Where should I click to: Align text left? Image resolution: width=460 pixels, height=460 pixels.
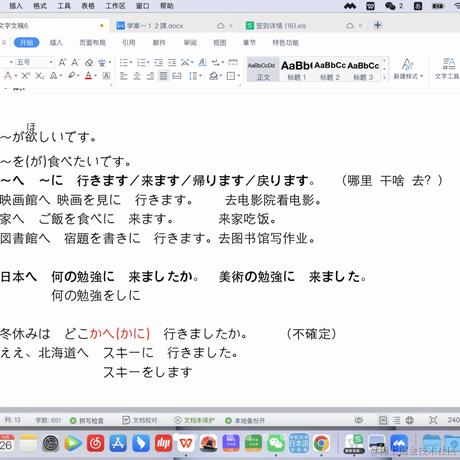tap(124, 76)
